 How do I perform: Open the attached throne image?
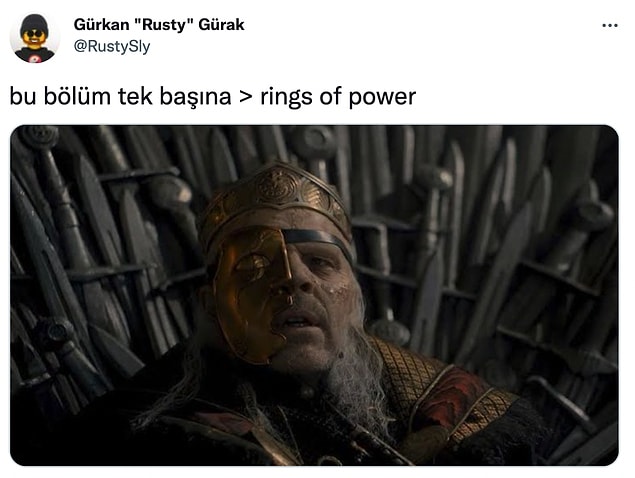pyautogui.click(x=314, y=295)
